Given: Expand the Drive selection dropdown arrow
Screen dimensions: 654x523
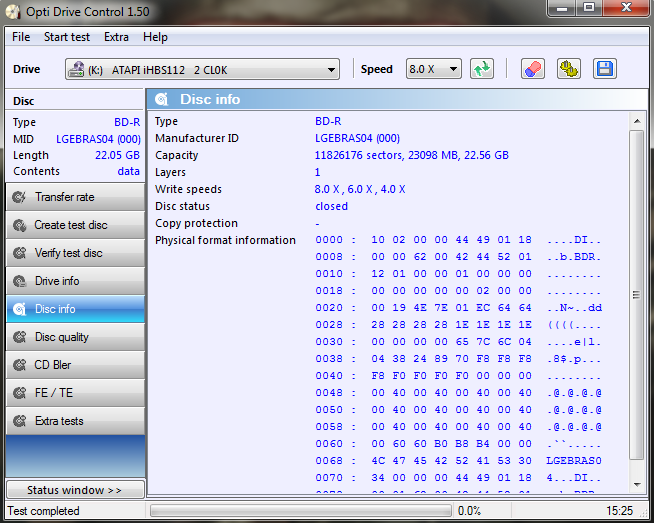Looking at the screenshot, I should (331, 70).
